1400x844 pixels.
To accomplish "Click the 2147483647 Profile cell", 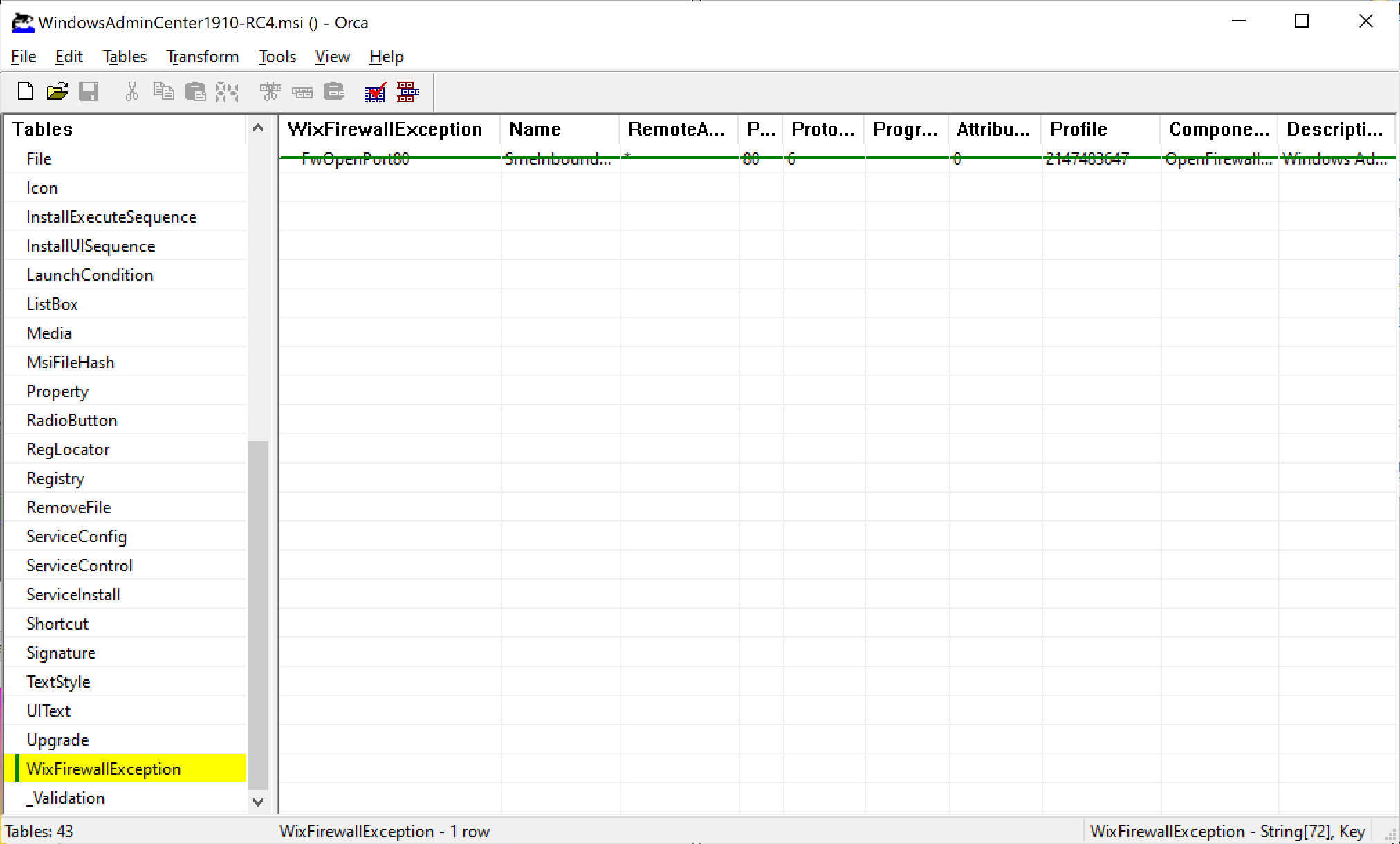I will point(1100,158).
